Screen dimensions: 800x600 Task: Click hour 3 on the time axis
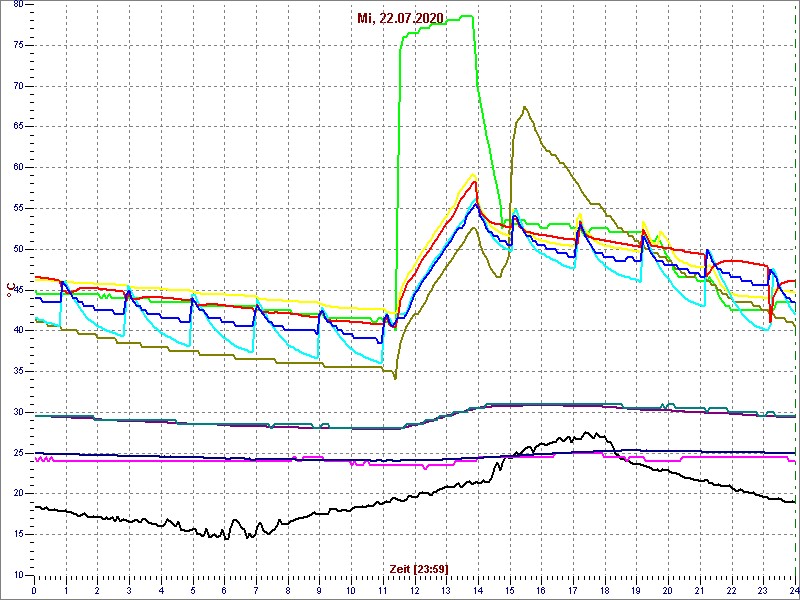[129, 590]
